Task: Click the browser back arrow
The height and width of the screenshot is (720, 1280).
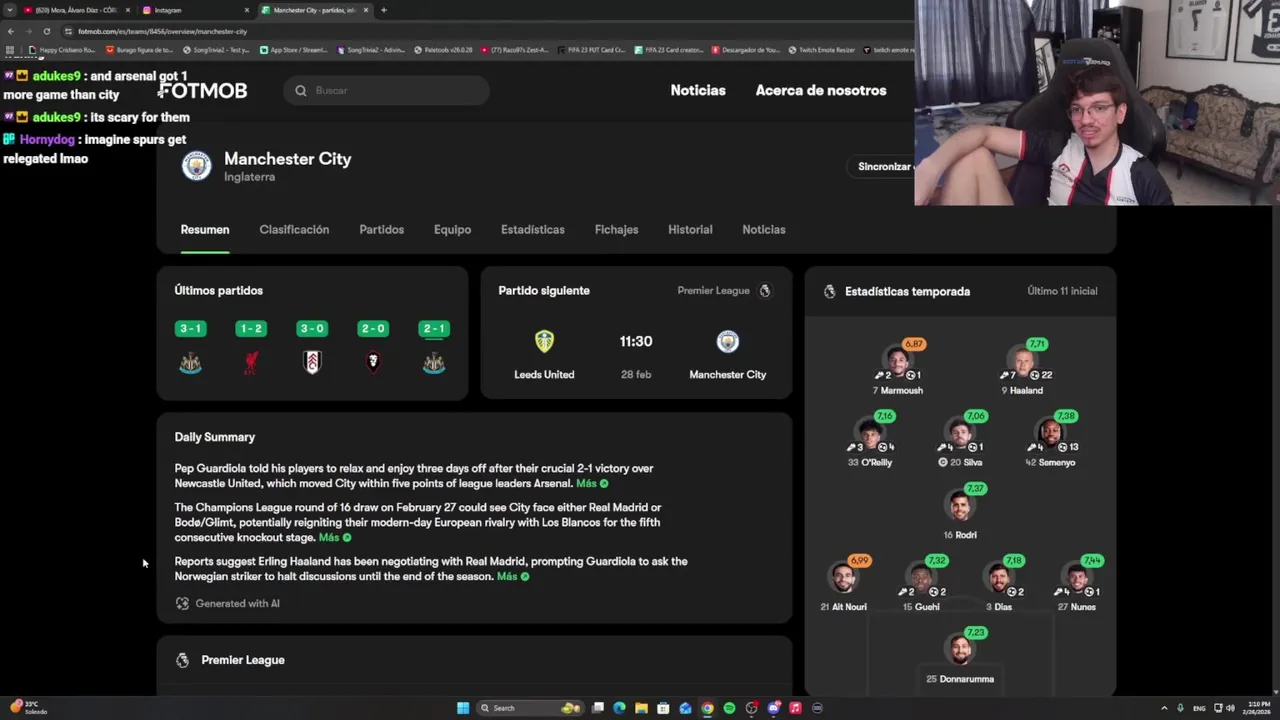Action: pos(10,31)
